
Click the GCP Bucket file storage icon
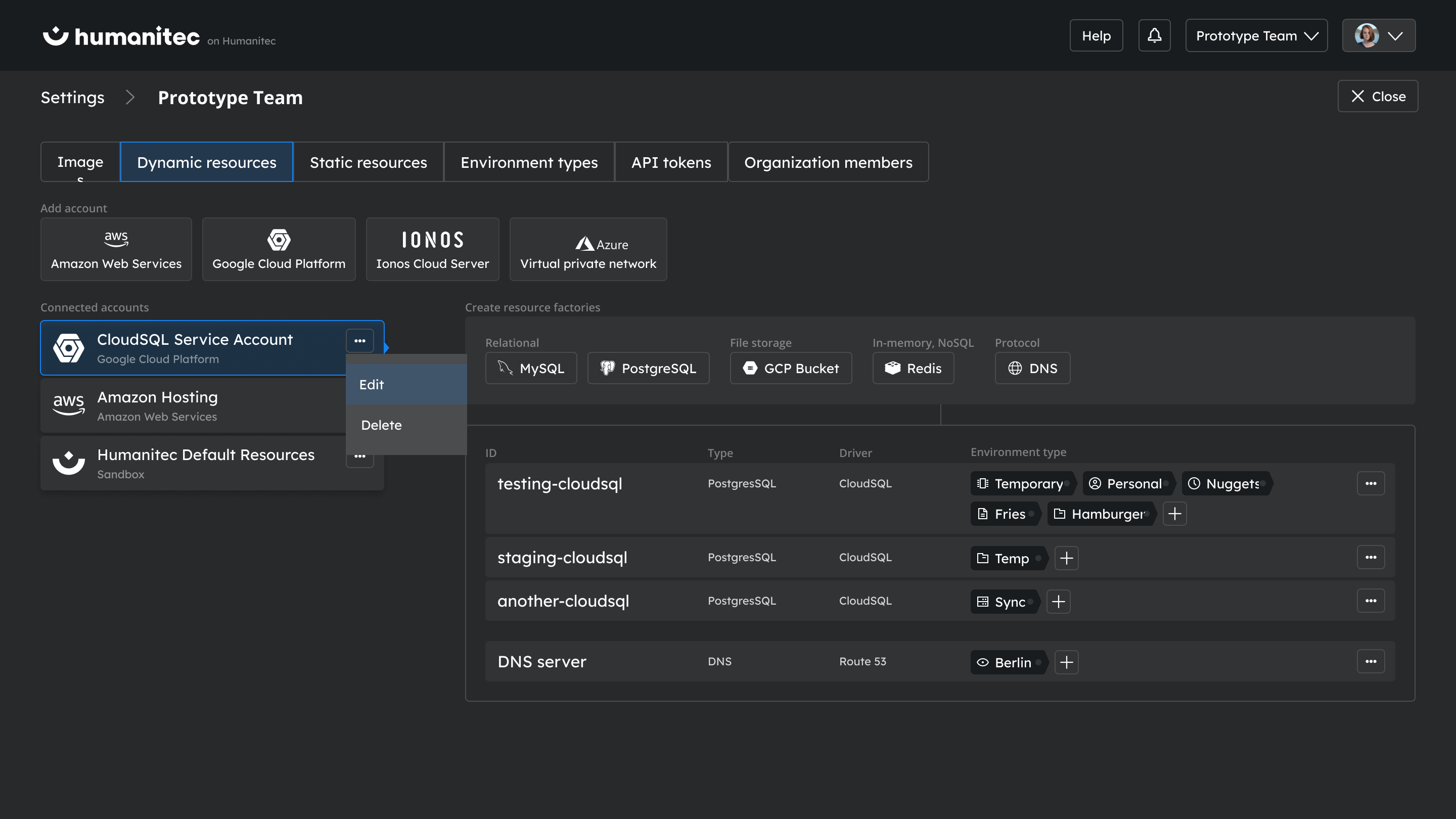coord(750,368)
